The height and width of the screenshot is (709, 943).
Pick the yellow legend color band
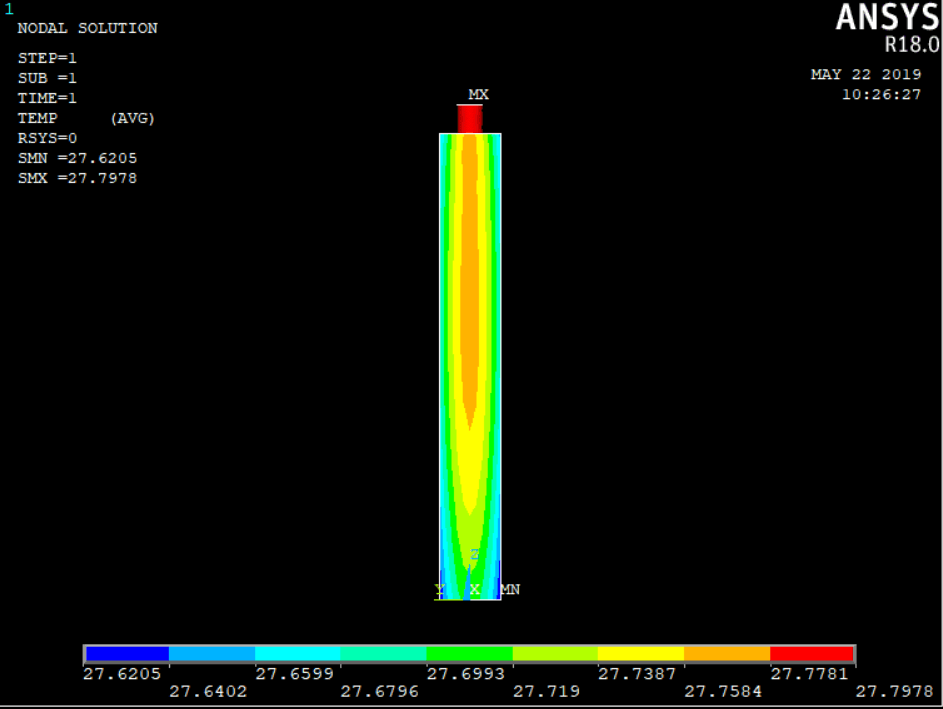(640, 654)
